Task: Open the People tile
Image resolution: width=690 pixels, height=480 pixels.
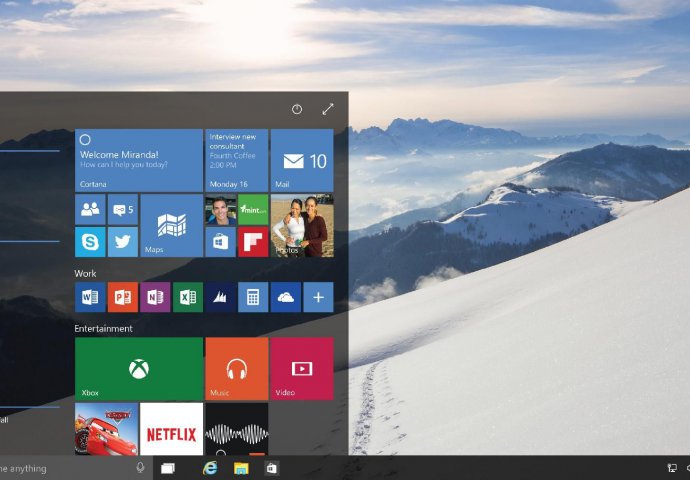Action: point(90,209)
